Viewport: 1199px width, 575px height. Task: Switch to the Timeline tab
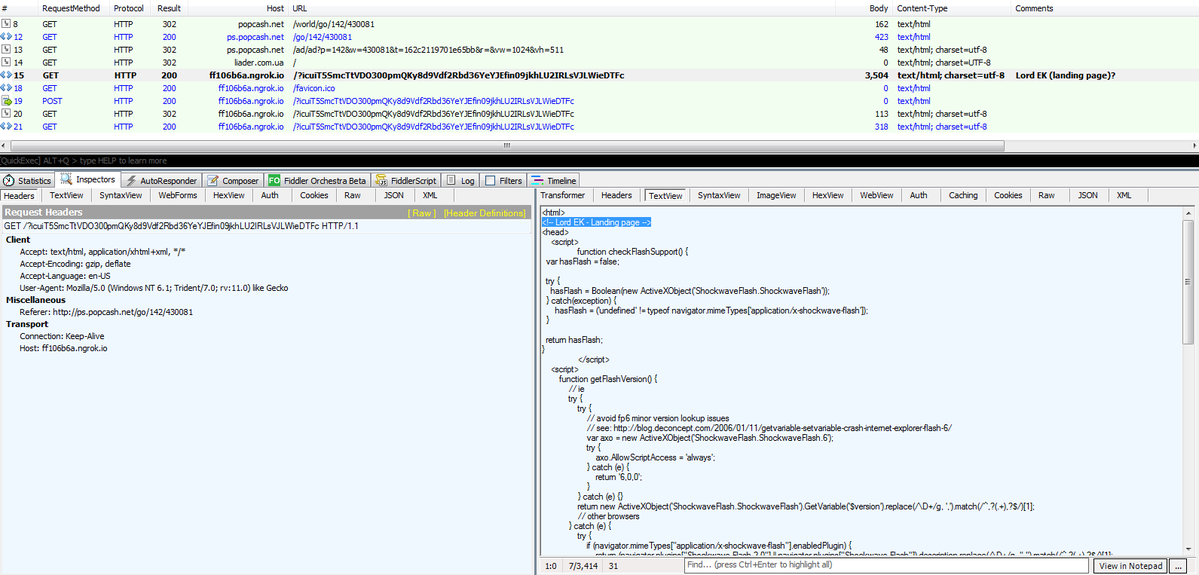pos(555,181)
